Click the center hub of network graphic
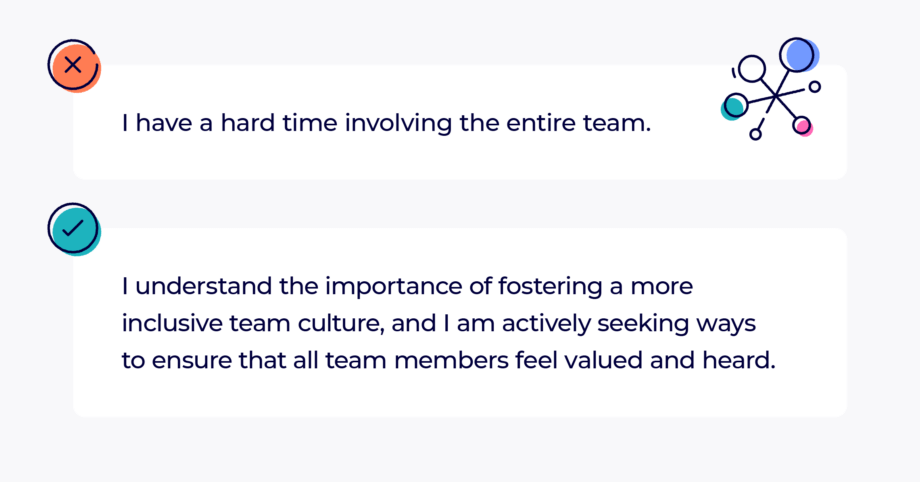The image size is (920, 482). [774, 97]
